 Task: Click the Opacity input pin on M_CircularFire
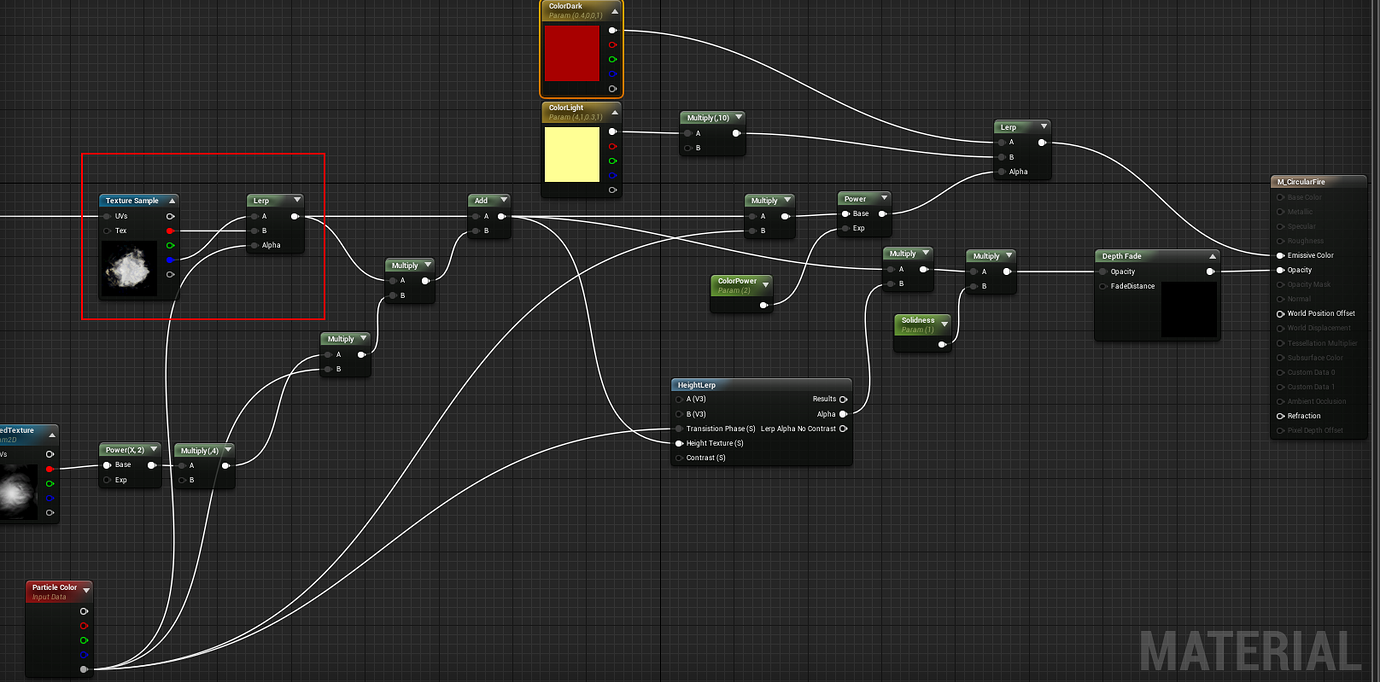(1281, 269)
